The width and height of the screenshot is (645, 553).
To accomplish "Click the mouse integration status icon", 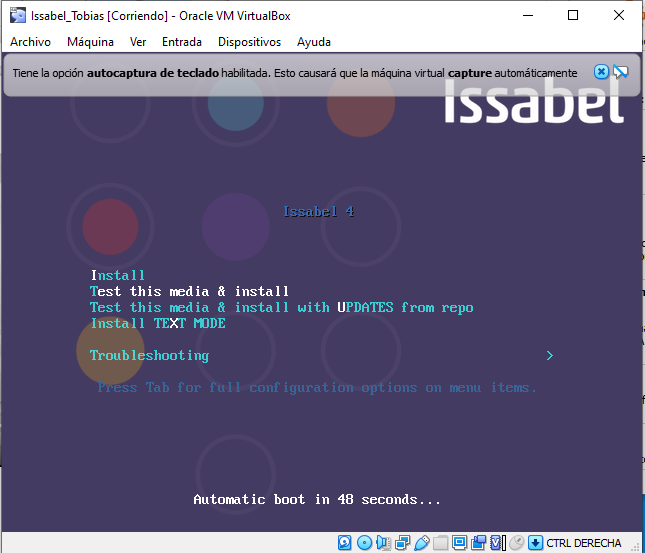I will [517, 543].
